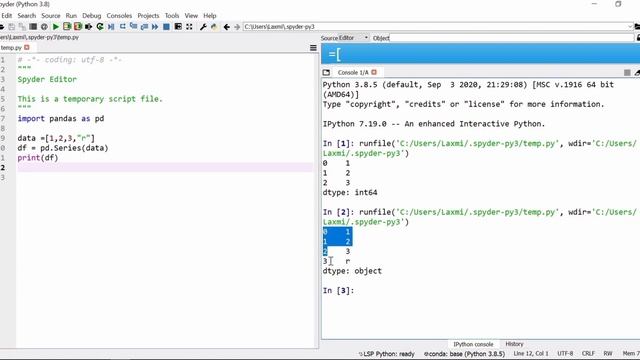Click the 'data =[1,2,3,"r"]' code line

56,138
